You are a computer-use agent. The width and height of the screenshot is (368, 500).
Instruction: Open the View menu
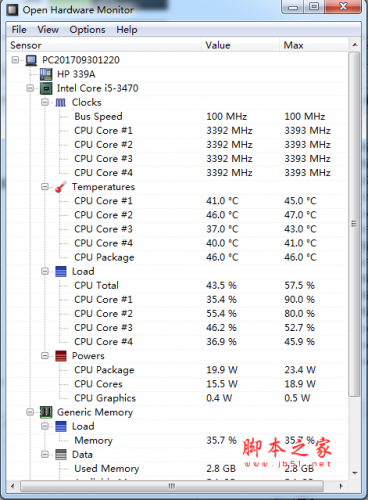[48, 30]
